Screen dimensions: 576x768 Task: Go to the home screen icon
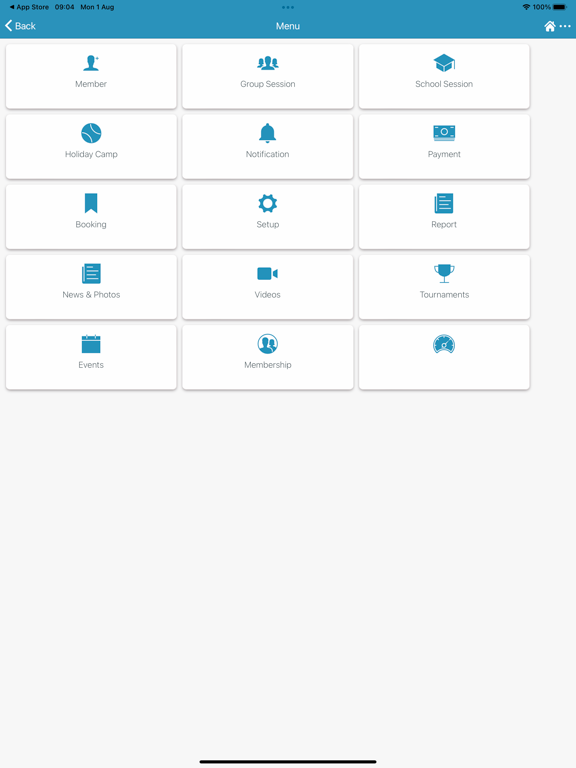[550, 26]
